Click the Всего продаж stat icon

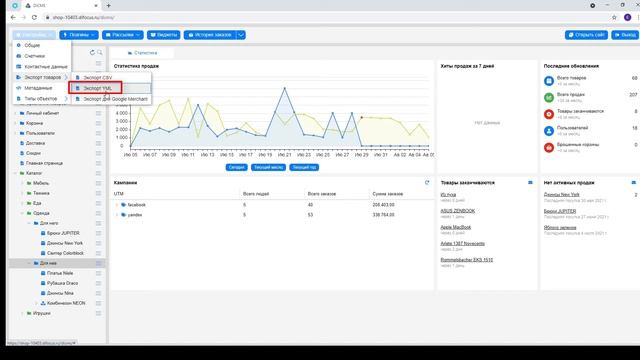(549, 98)
